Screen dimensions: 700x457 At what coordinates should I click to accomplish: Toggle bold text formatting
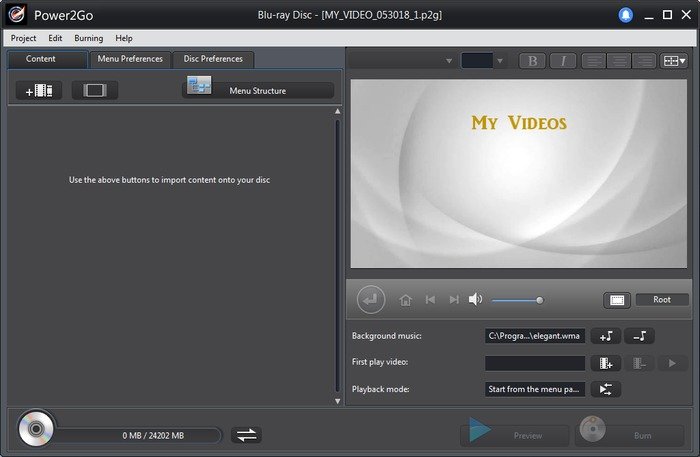pyautogui.click(x=532, y=61)
